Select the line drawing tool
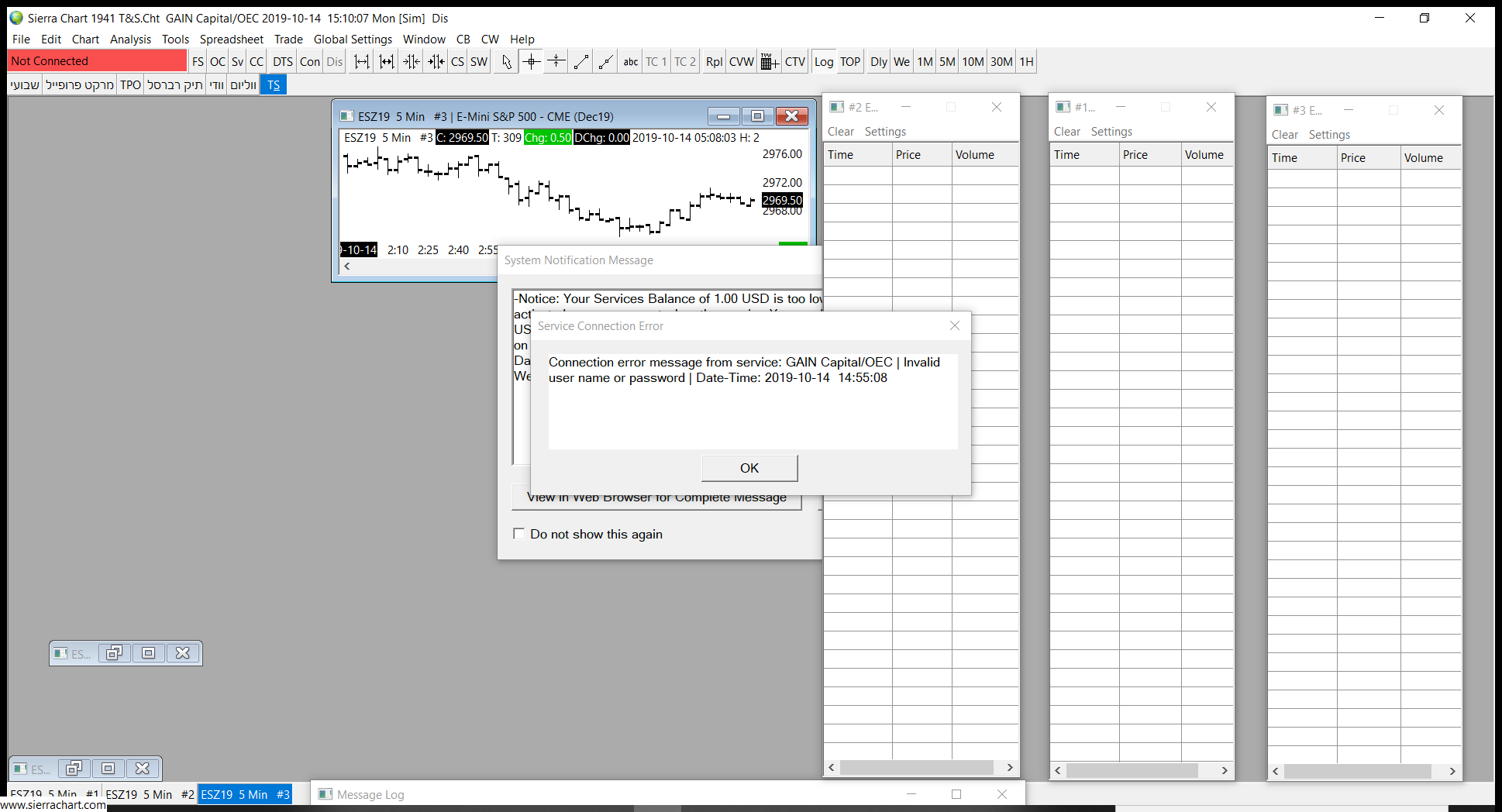1502x812 pixels. tap(581, 62)
